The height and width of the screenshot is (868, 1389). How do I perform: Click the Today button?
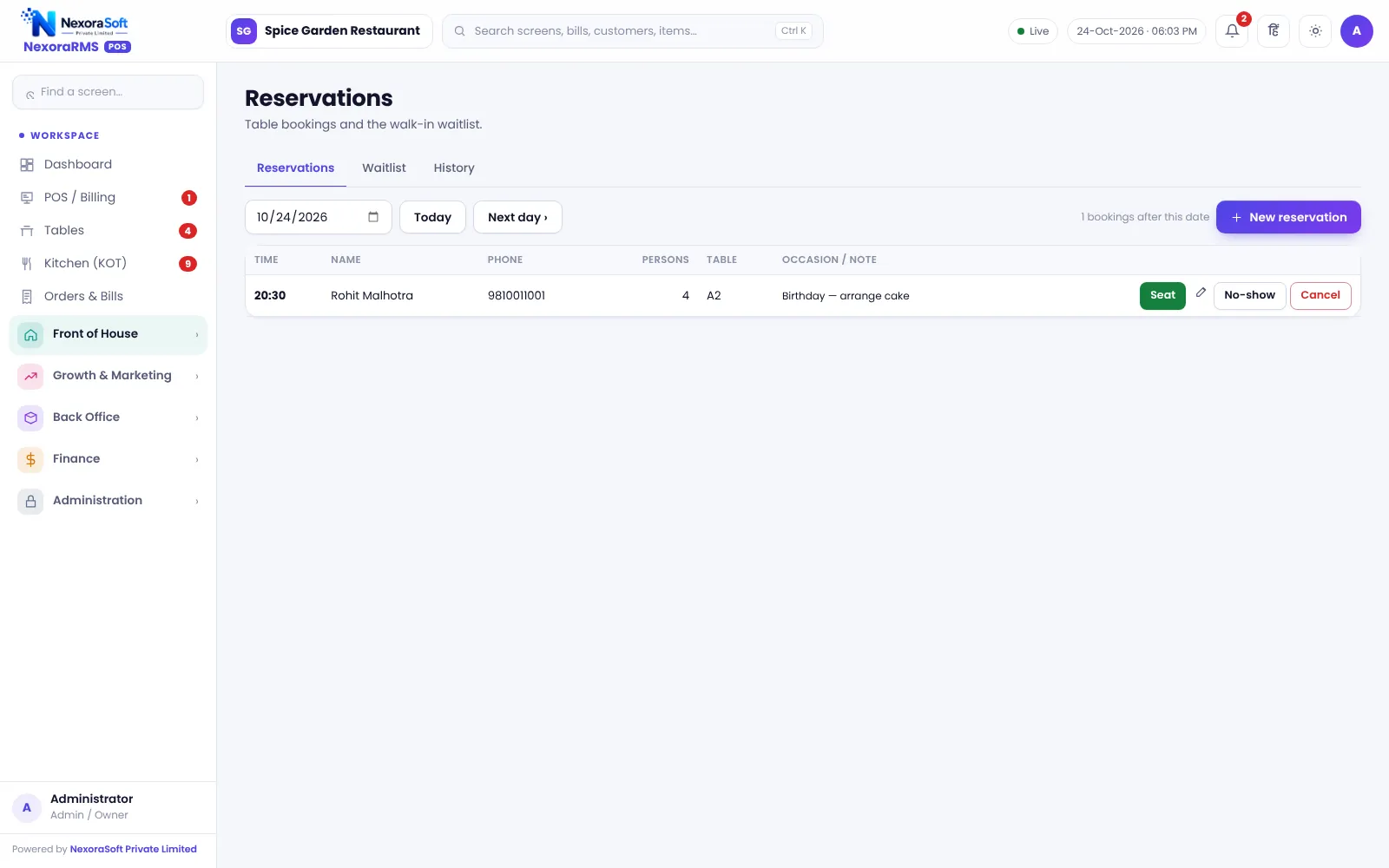pyautogui.click(x=432, y=217)
